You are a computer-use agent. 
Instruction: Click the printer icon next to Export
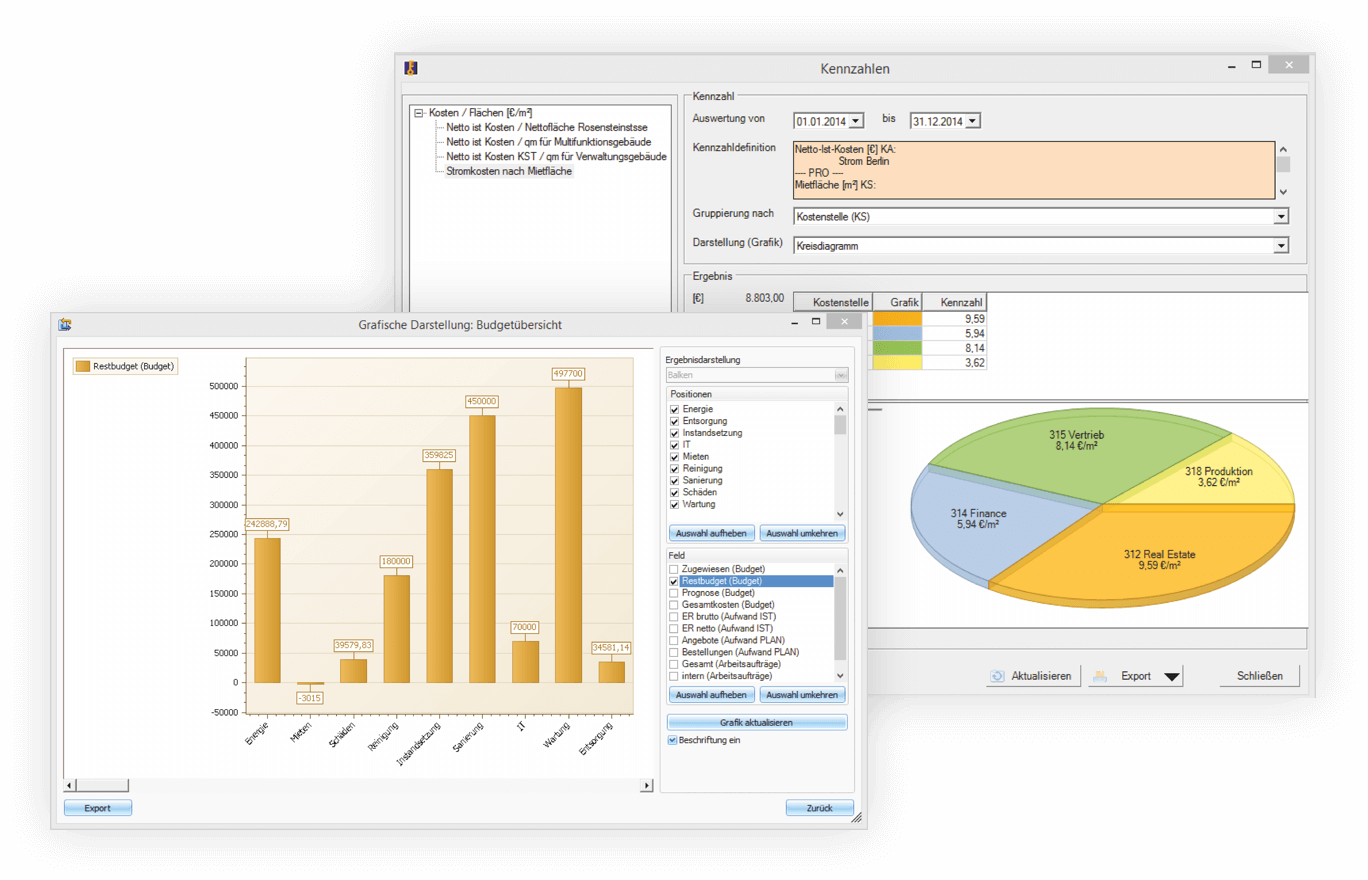[x=1099, y=676]
